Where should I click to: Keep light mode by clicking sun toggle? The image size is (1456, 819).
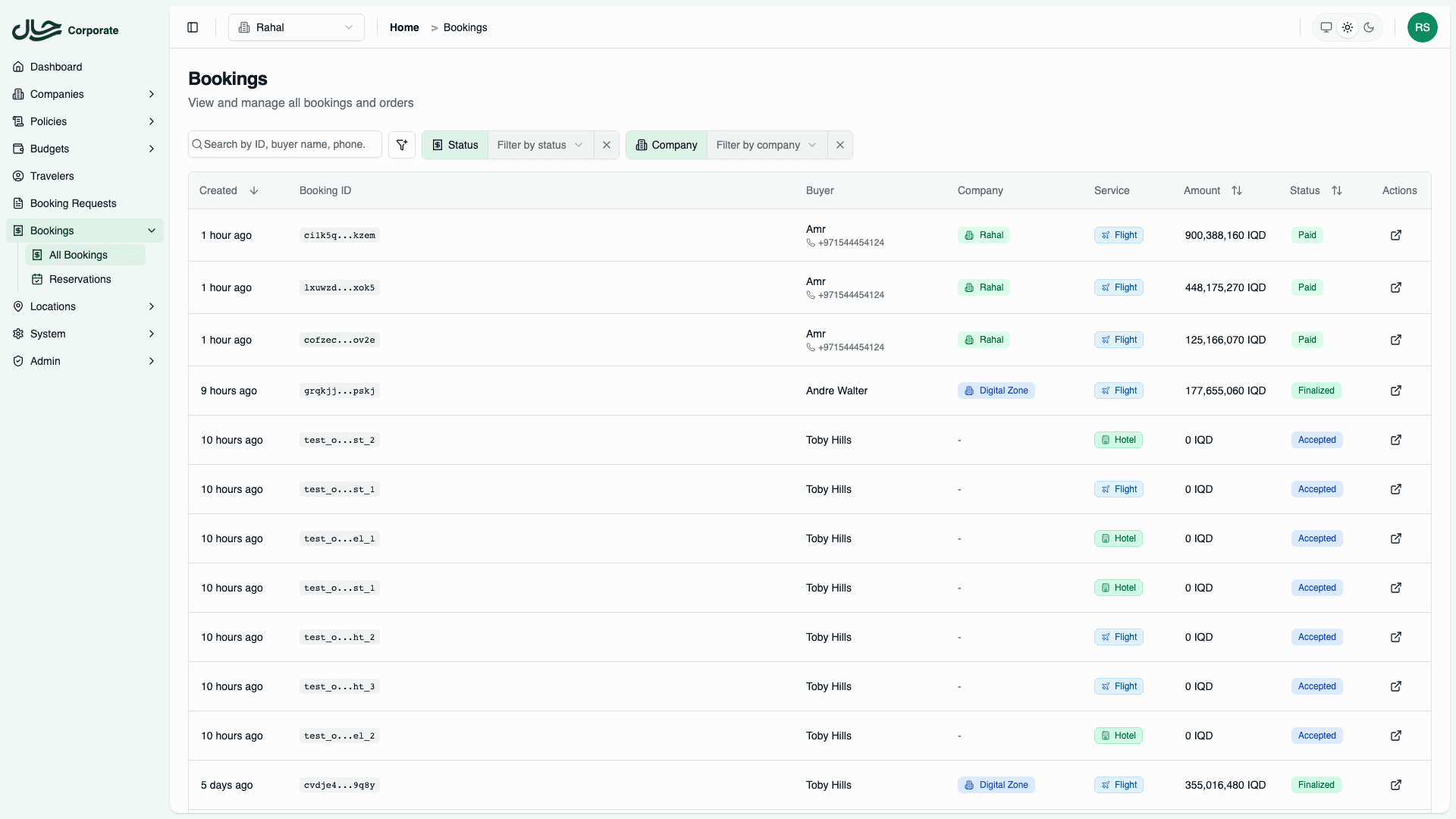point(1348,27)
